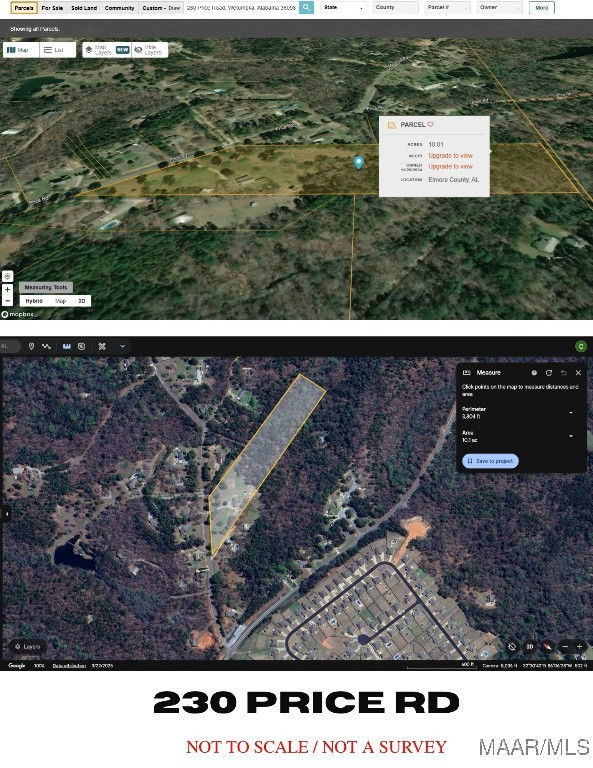Click the address search input field
593x768 pixels.
[x=241, y=8]
